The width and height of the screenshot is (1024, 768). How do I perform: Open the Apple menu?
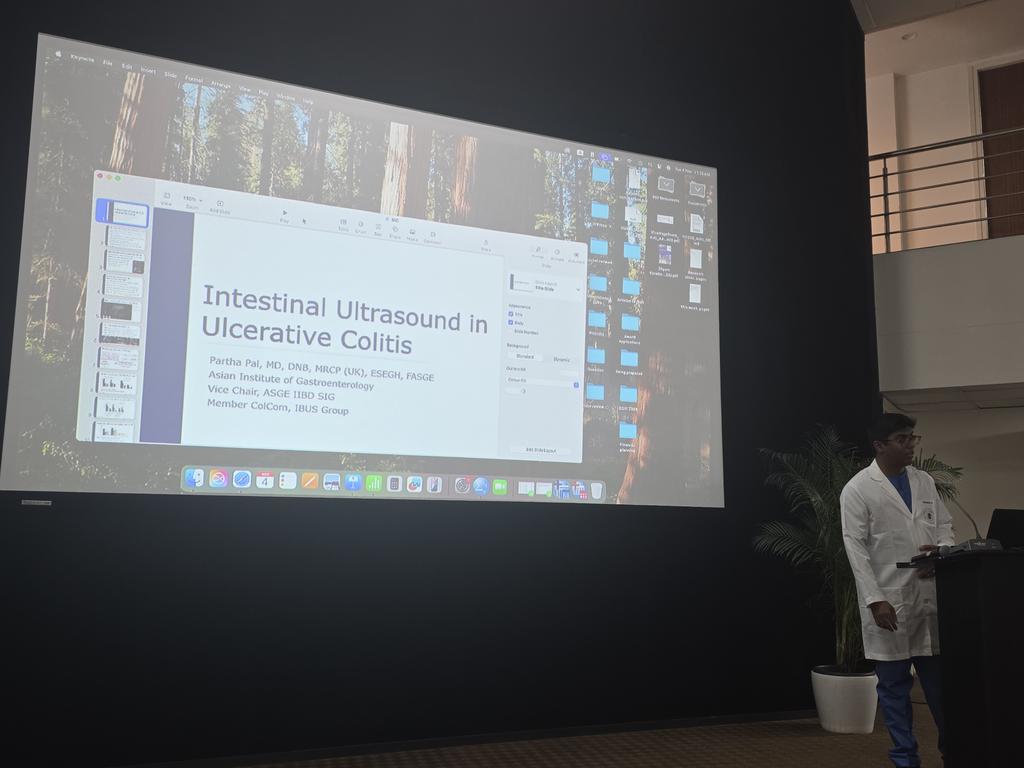pos(57,55)
